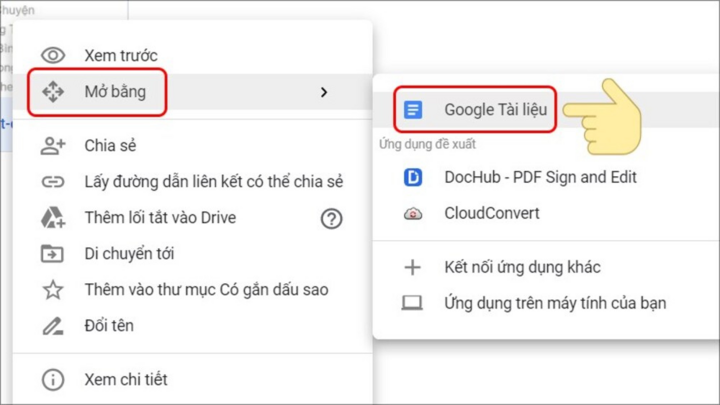Viewport: 720px width, 405px height.
Task: Open Xem chi tiết entry
Action: [x=192, y=380]
